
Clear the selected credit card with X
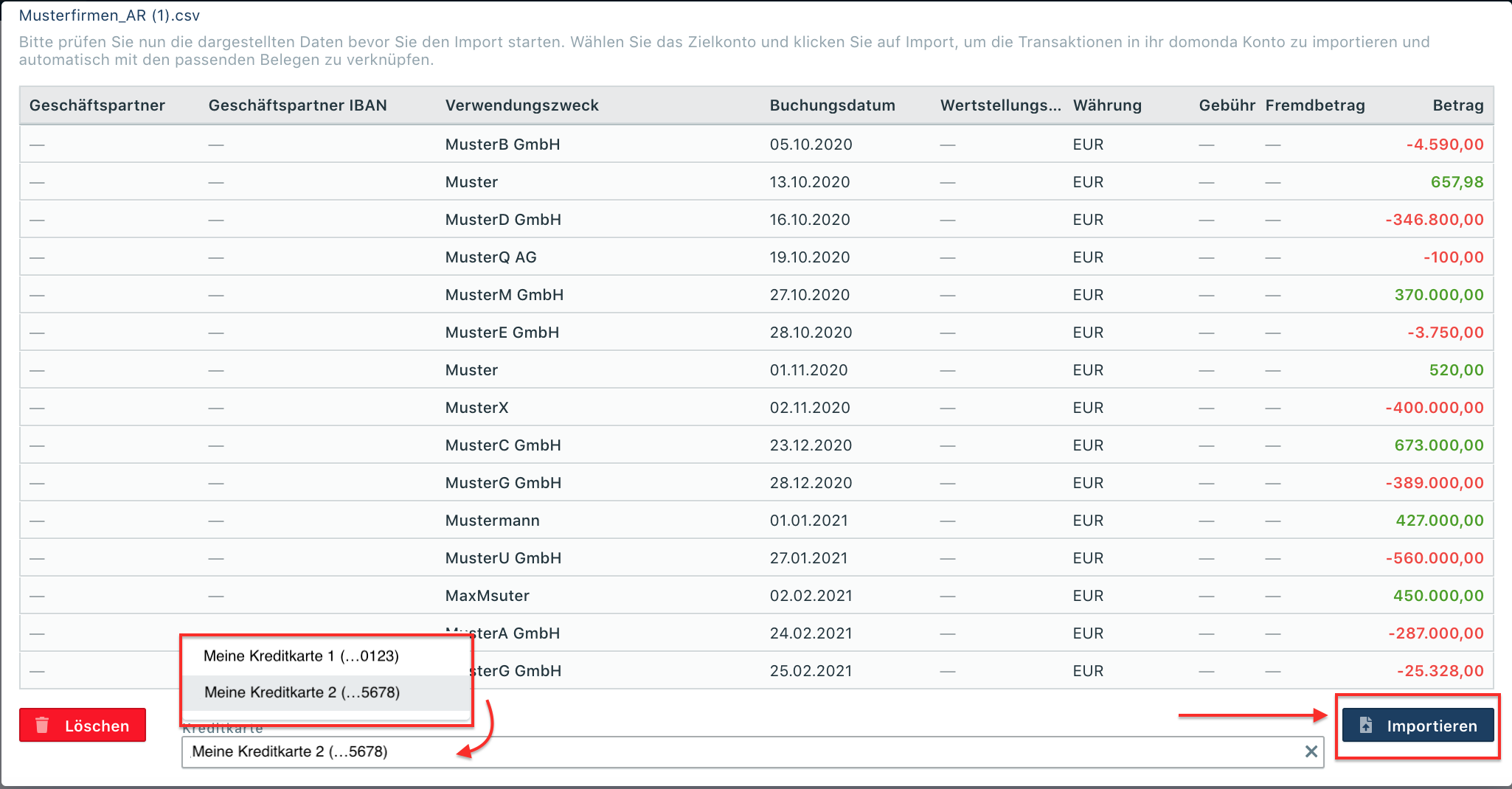click(1311, 751)
